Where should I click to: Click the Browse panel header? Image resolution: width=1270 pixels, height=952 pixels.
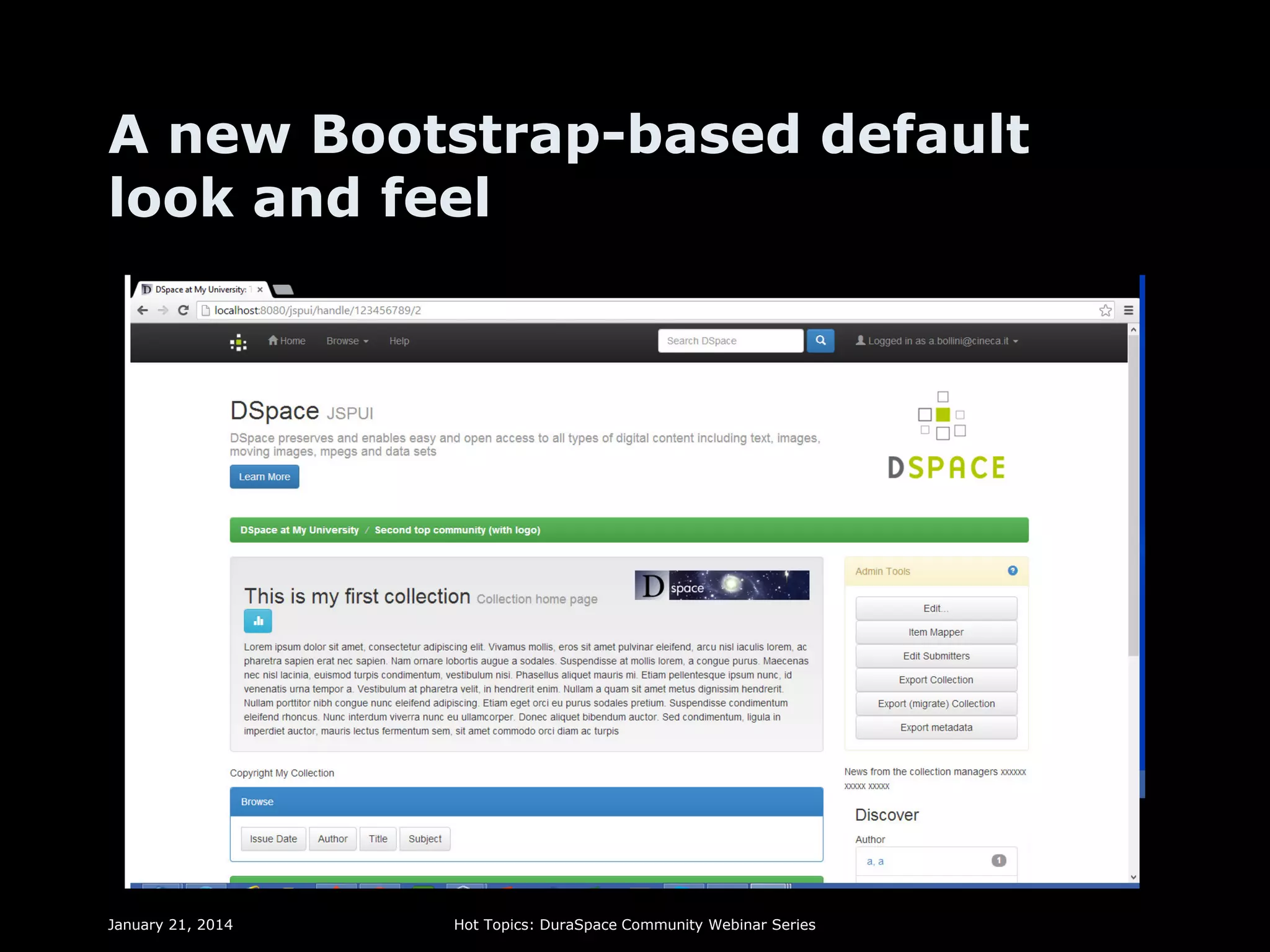pyautogui.click(x=526, y=802)
